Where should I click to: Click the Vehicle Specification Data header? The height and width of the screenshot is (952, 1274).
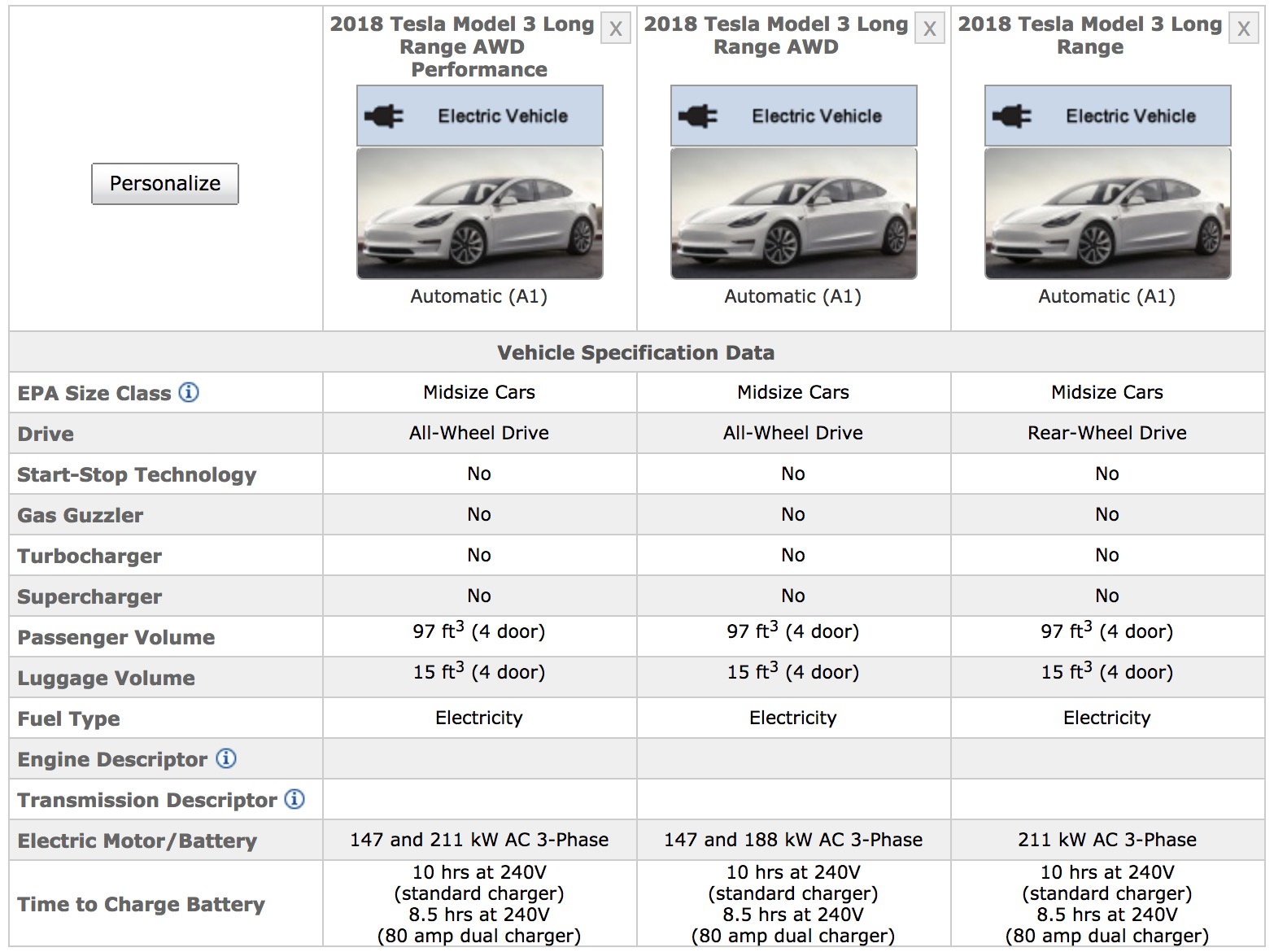[636, 352]
